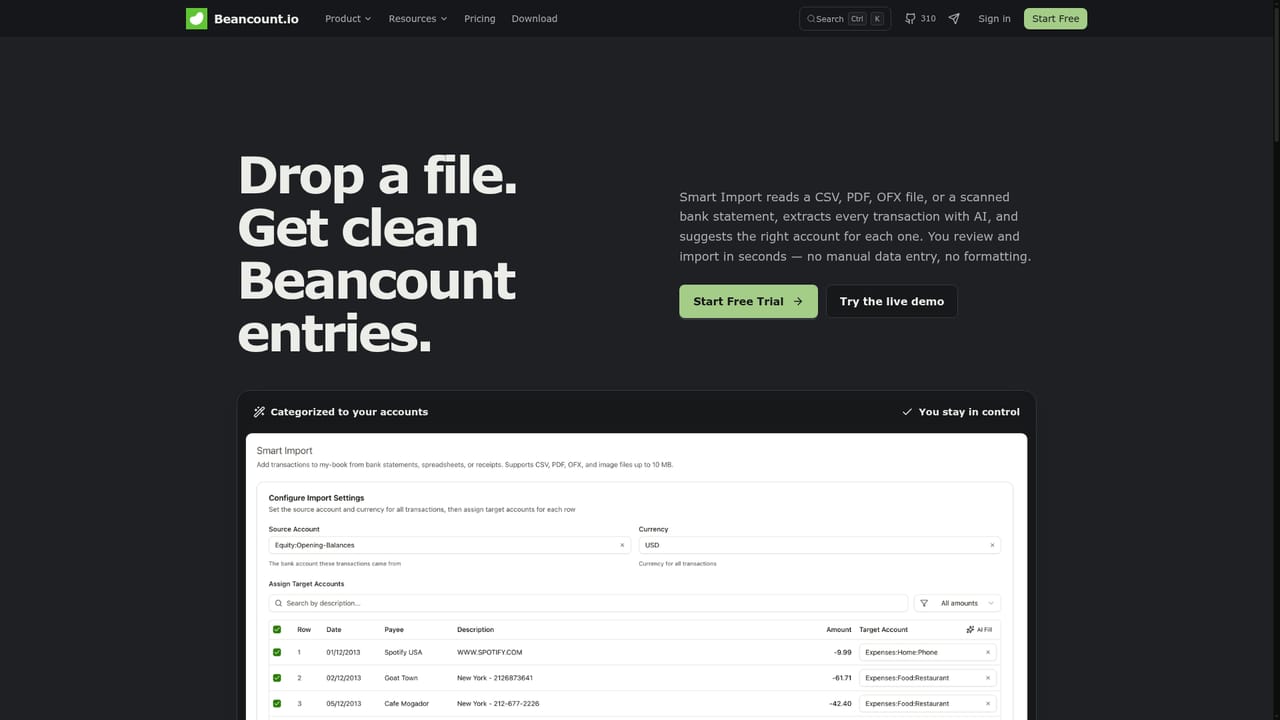Clear target account for Goat Town row
Screen dimensions: 1280x720
tap(988, 678)
